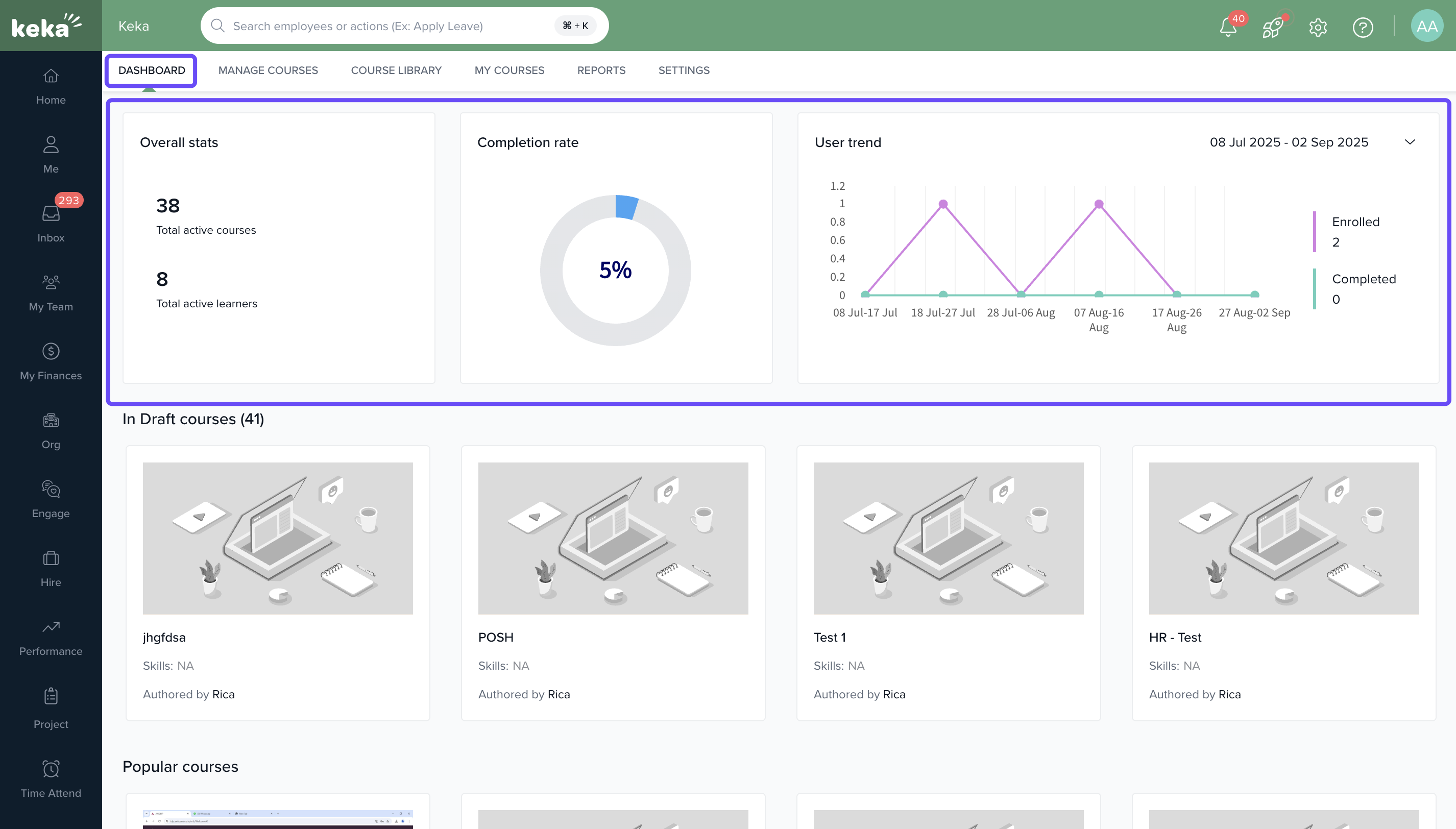
Task: Open the HR - Test course thumbnail
Action: coord(1283,538)
